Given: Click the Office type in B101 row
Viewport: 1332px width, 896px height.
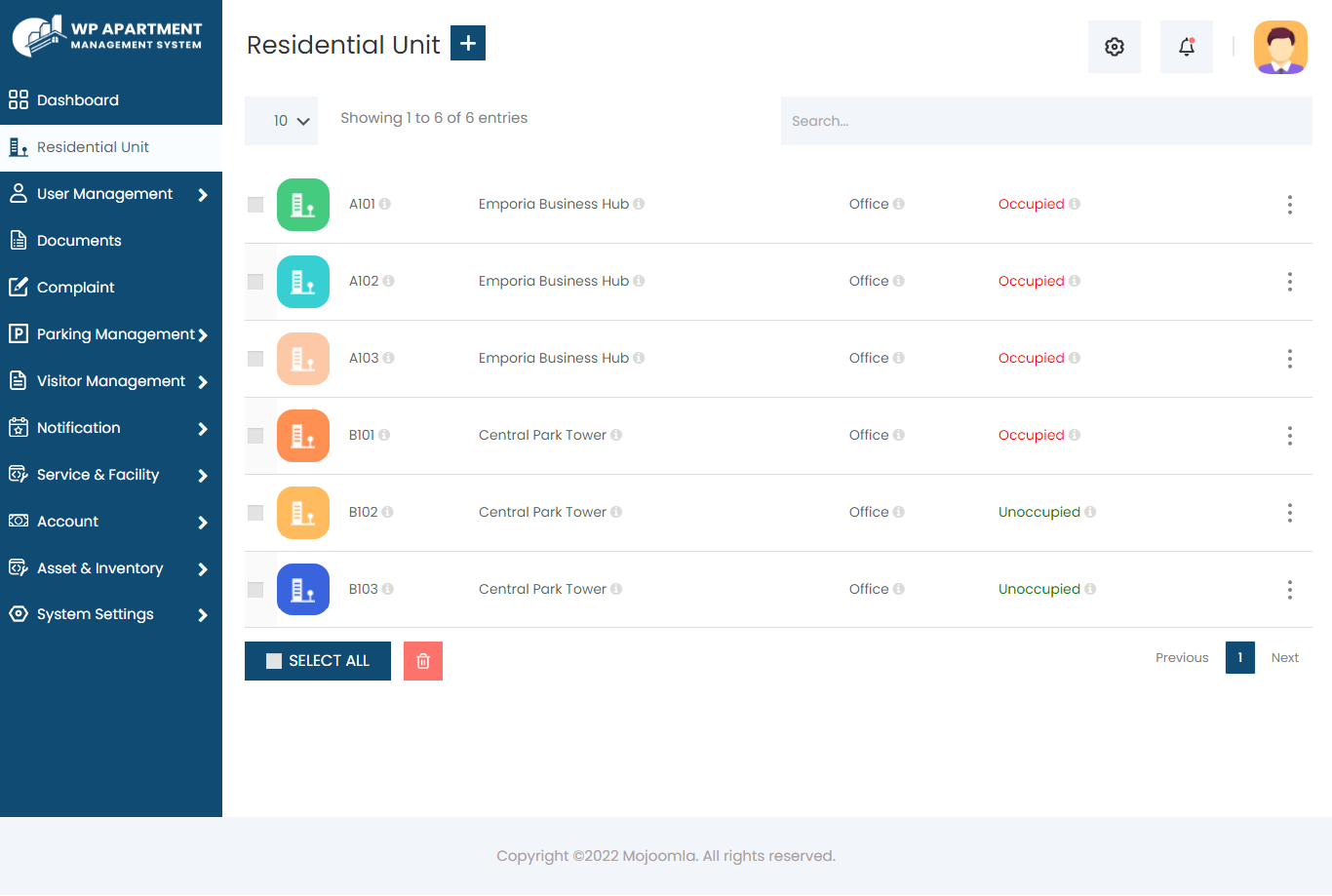Looking at the screenshot, I should (869, 435).
